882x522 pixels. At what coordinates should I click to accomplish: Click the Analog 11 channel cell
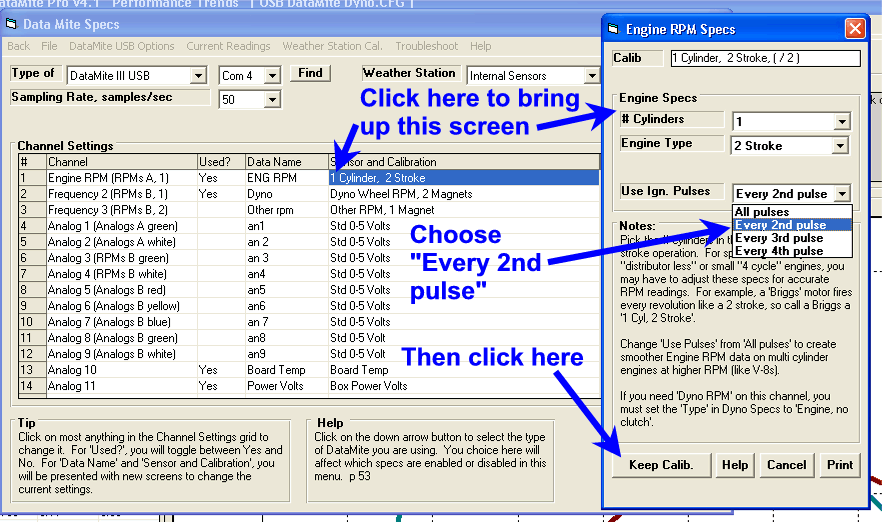click(122, 386)
